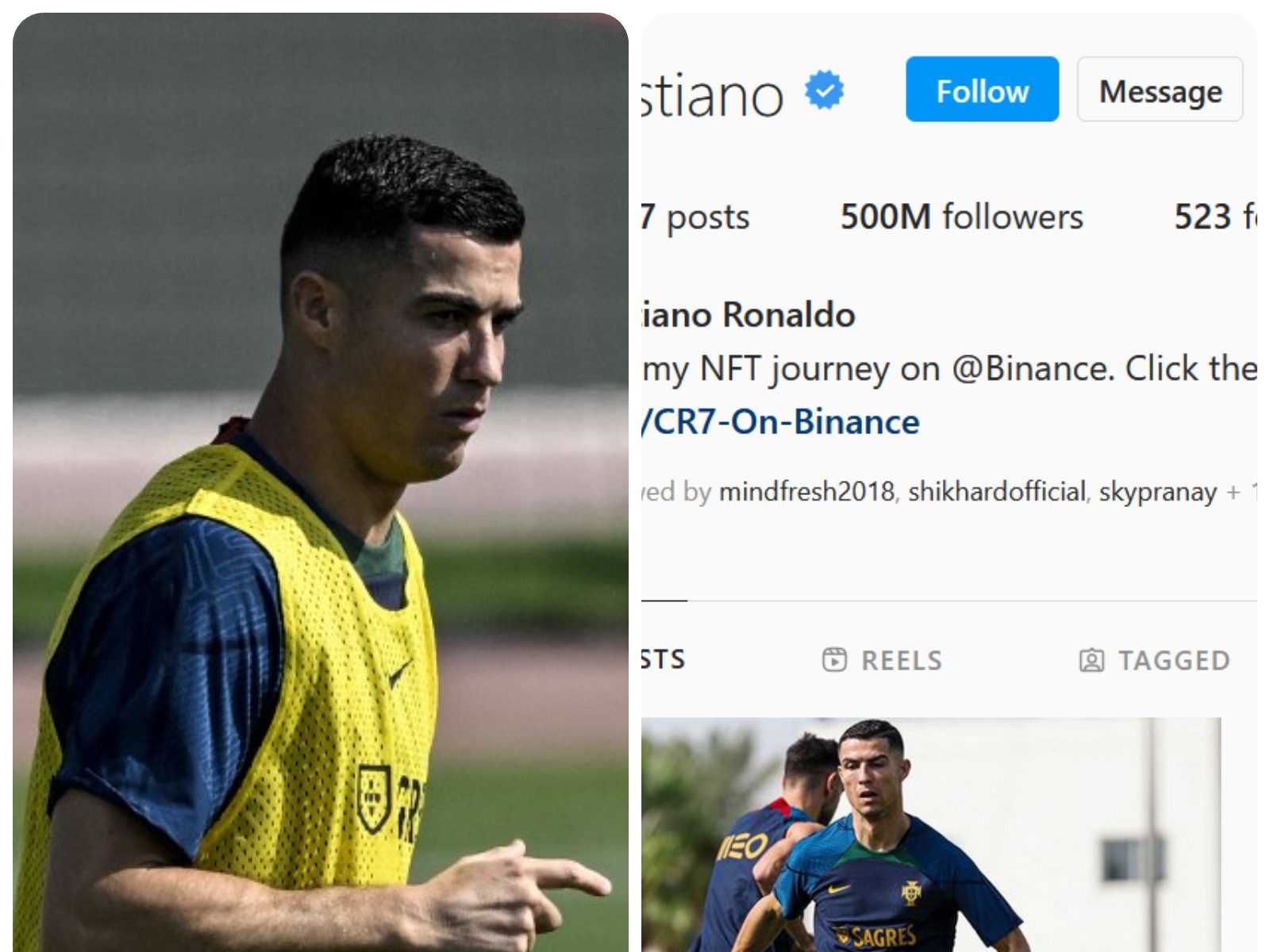Screen dimensions: 1270x952
Task: Click the blue verified badge icon
Action: (825, 90)
